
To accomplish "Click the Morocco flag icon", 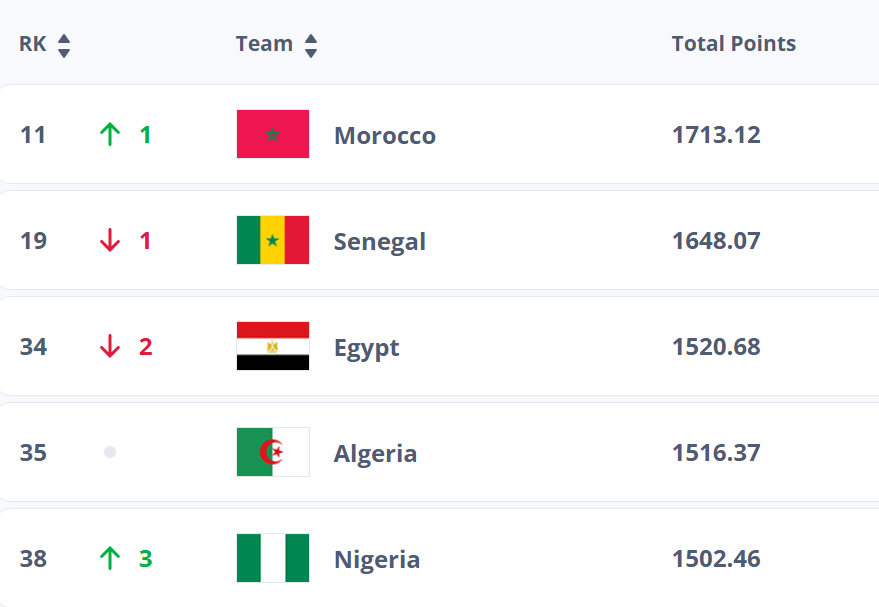I will [x=273, y=133].
